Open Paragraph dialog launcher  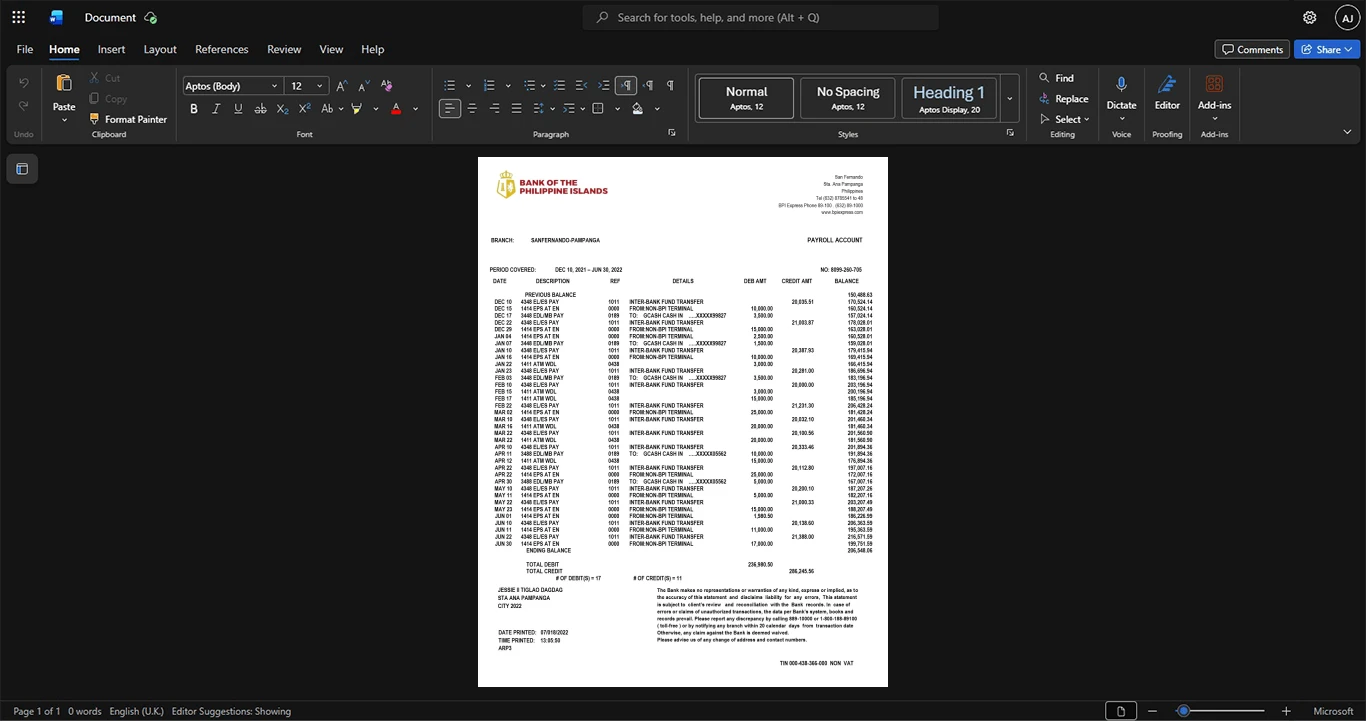point(672,133)
